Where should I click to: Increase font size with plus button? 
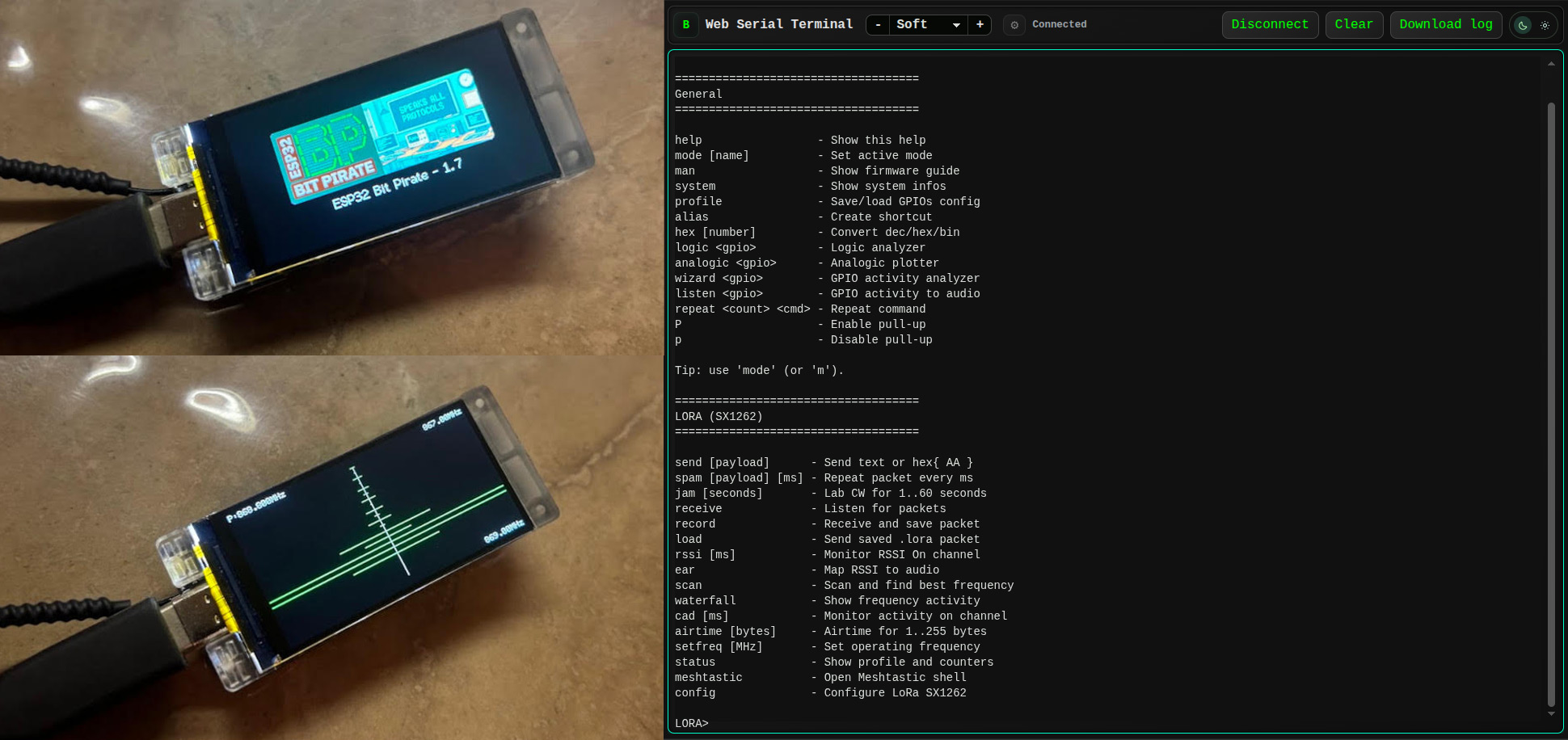(x=980, y=24)
